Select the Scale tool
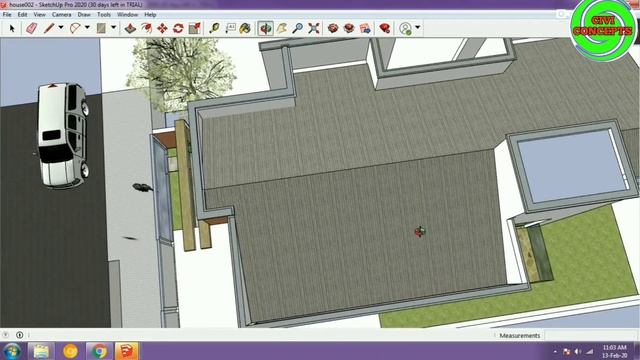This screenshot has width=640, height=360. (195, 28)
